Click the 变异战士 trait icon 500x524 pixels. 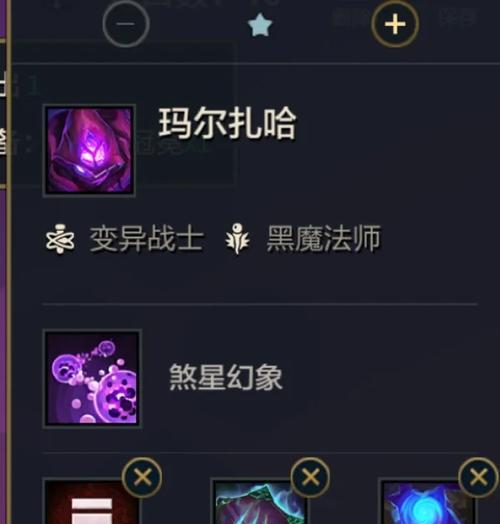(x=60, y=239)
